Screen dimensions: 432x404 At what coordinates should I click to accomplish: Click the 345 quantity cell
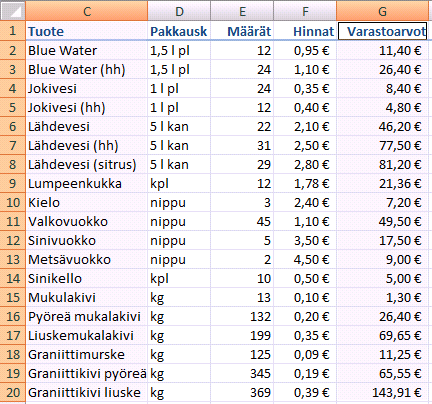tap(242, 373)
